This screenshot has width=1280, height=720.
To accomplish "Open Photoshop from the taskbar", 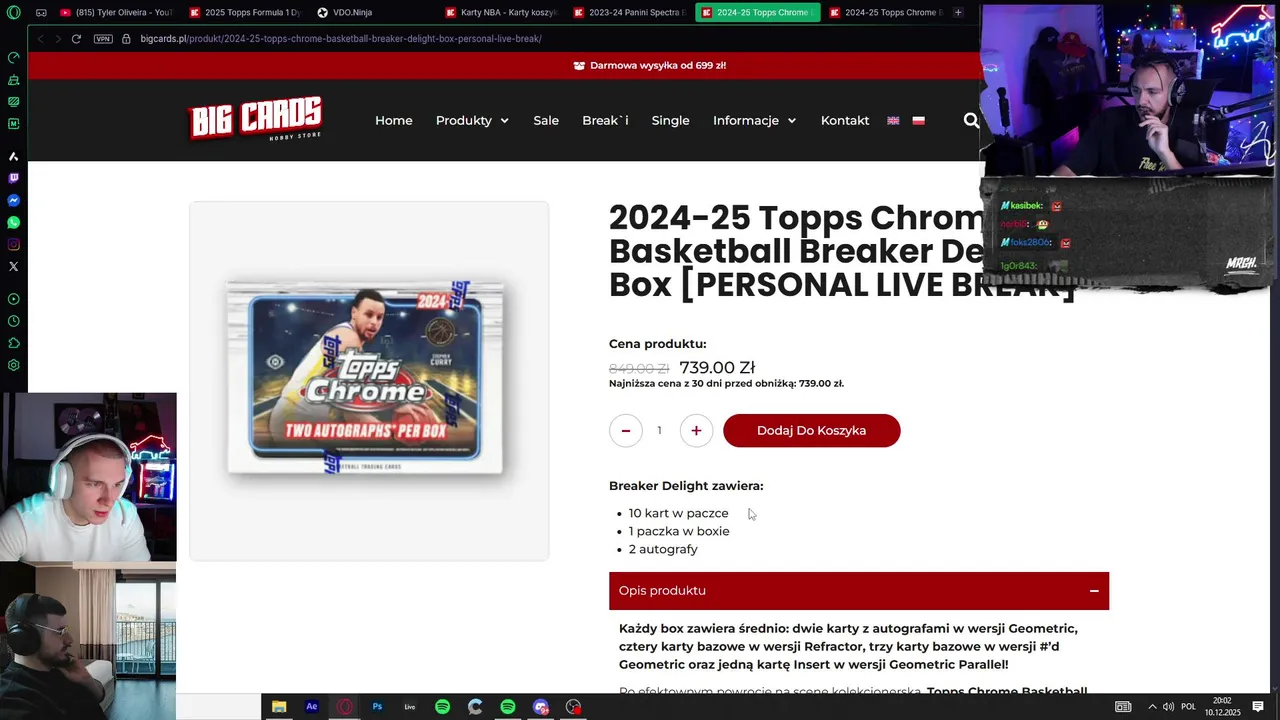I will [x=377, y=706].
